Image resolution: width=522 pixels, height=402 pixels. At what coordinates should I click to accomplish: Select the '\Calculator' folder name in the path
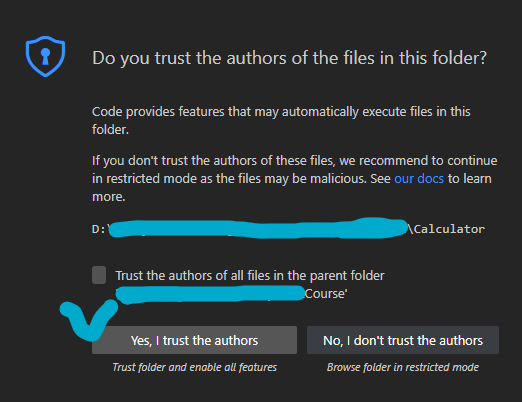(446, 229)
